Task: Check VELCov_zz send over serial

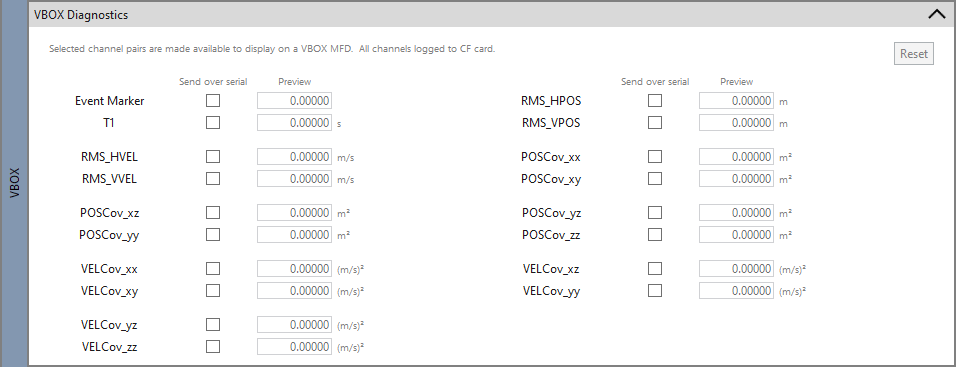Action: (213, 347)
